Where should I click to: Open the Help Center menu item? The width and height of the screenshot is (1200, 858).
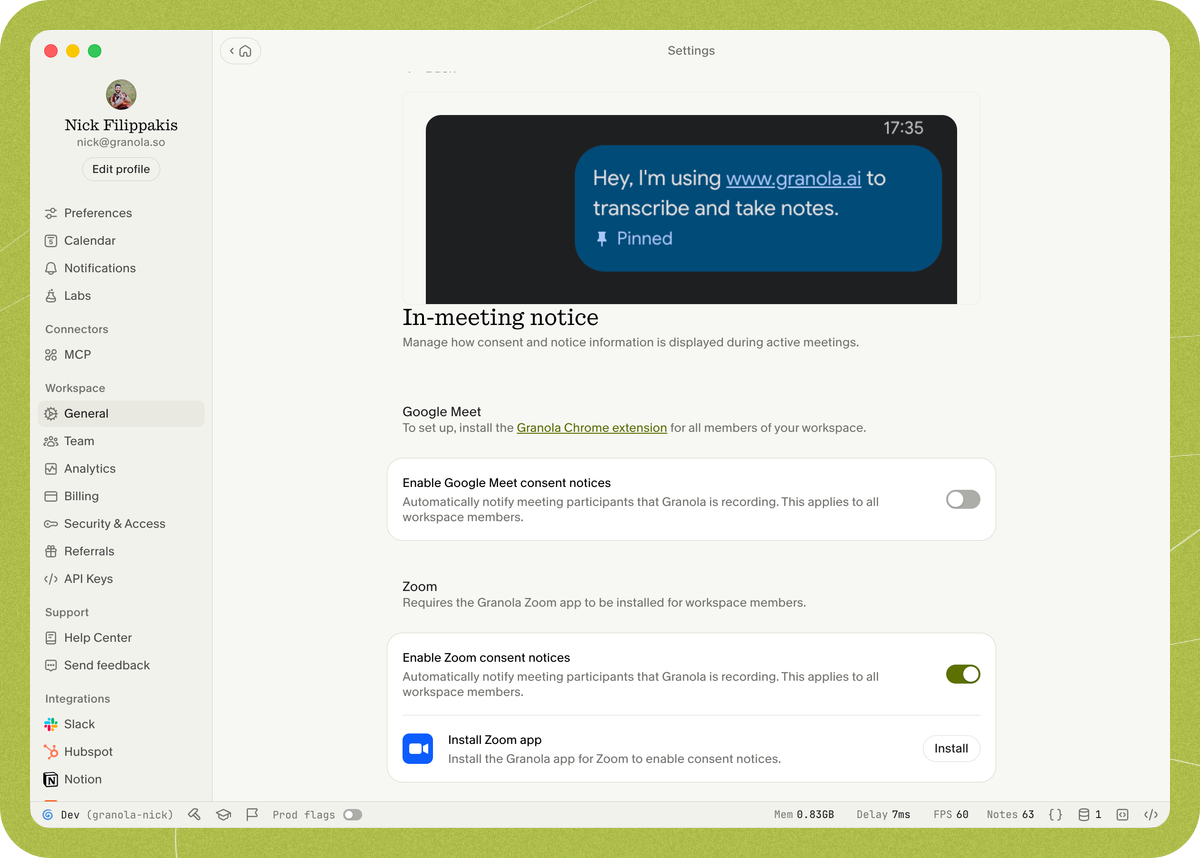pos(121,638)
